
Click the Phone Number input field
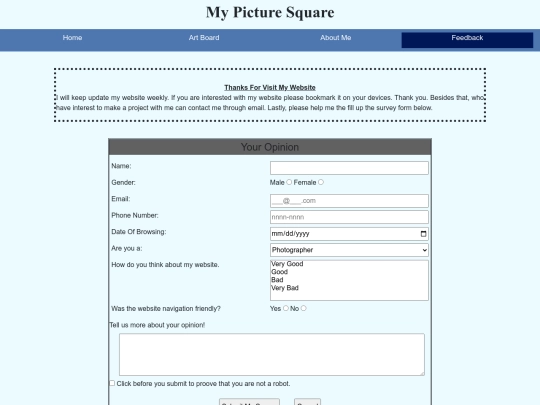(x=349, y=217)
